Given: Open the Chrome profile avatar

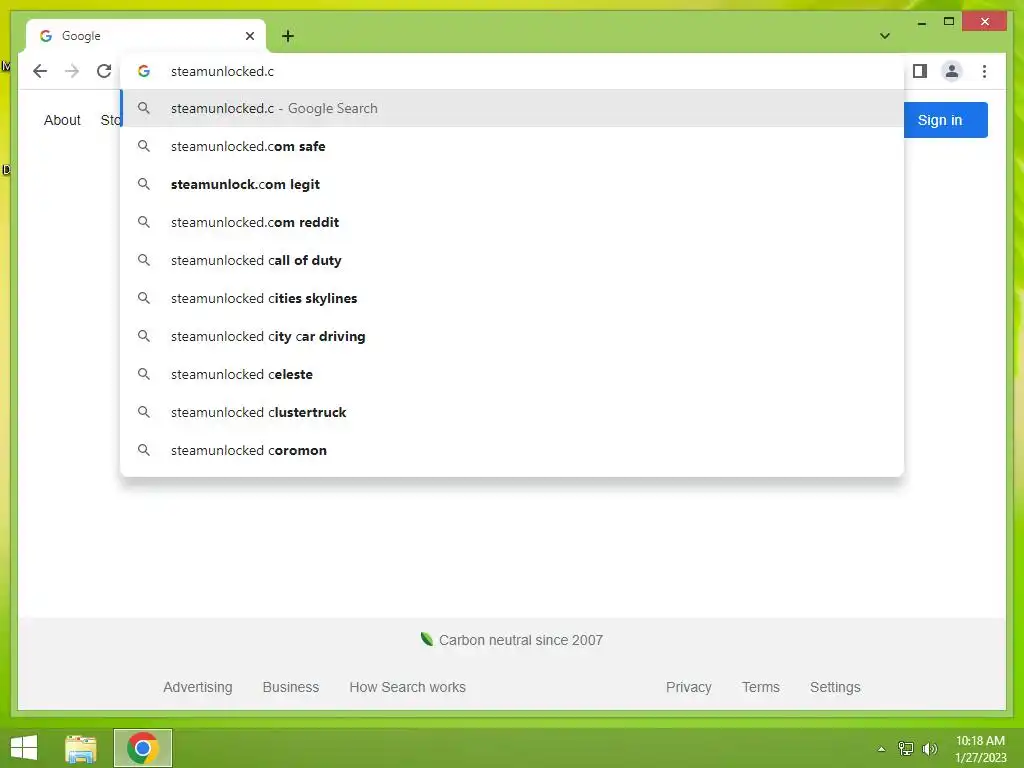Looking at the screenshot, I should click(x=952, y=71).
